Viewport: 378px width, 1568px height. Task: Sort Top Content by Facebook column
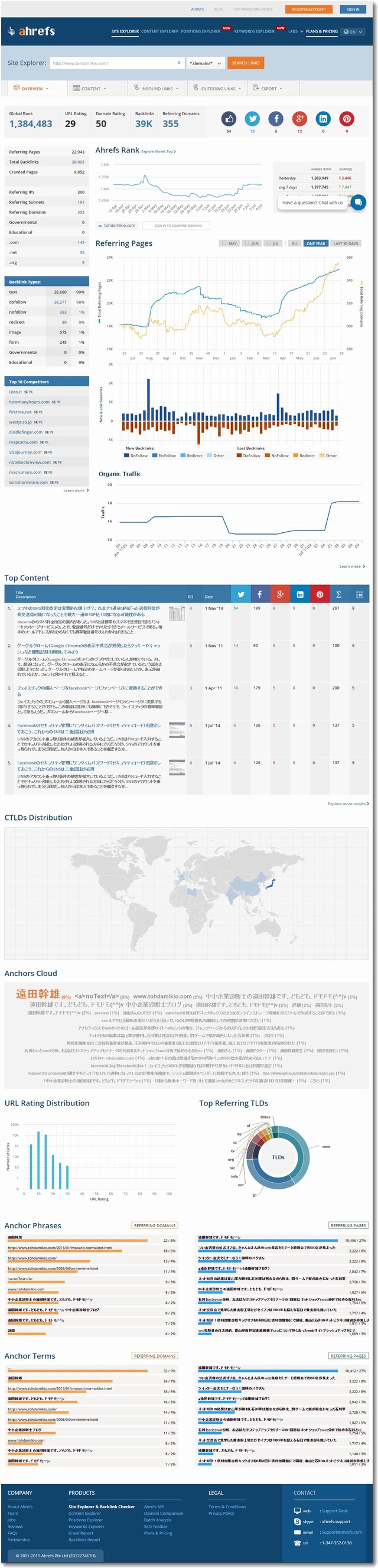pyautogui.click(x=260, y=594)
